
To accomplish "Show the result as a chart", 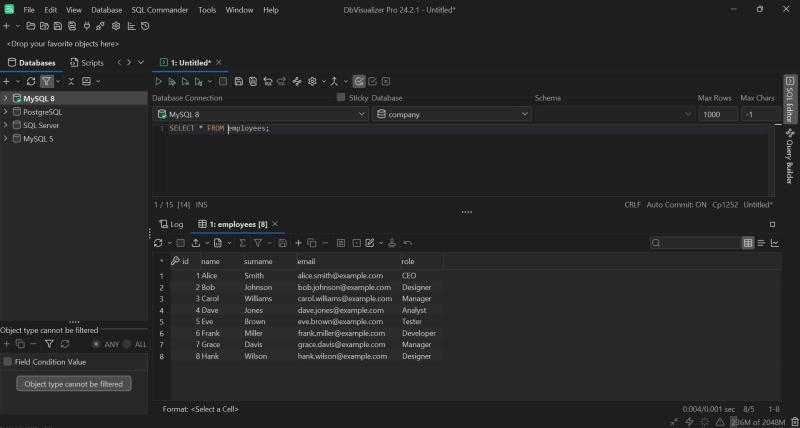I will (x=775, y=243).
